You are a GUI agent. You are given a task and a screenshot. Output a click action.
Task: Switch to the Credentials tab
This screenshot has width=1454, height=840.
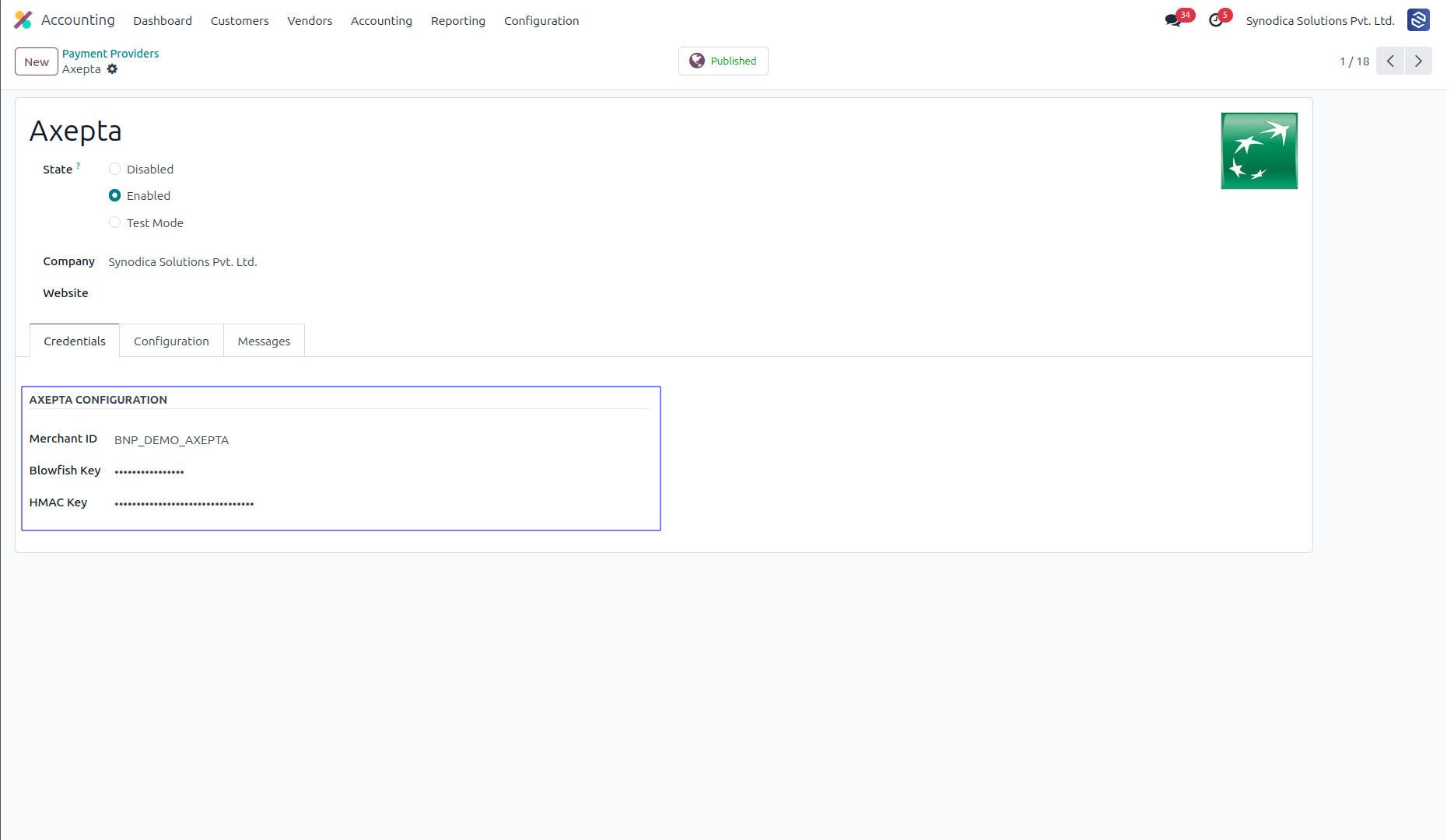pyautogui.click(x=75, y=341)
